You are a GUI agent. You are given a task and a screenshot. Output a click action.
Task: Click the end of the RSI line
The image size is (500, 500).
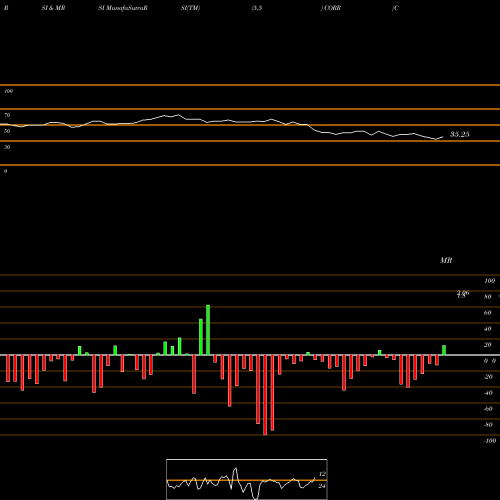tap(443, 137)
